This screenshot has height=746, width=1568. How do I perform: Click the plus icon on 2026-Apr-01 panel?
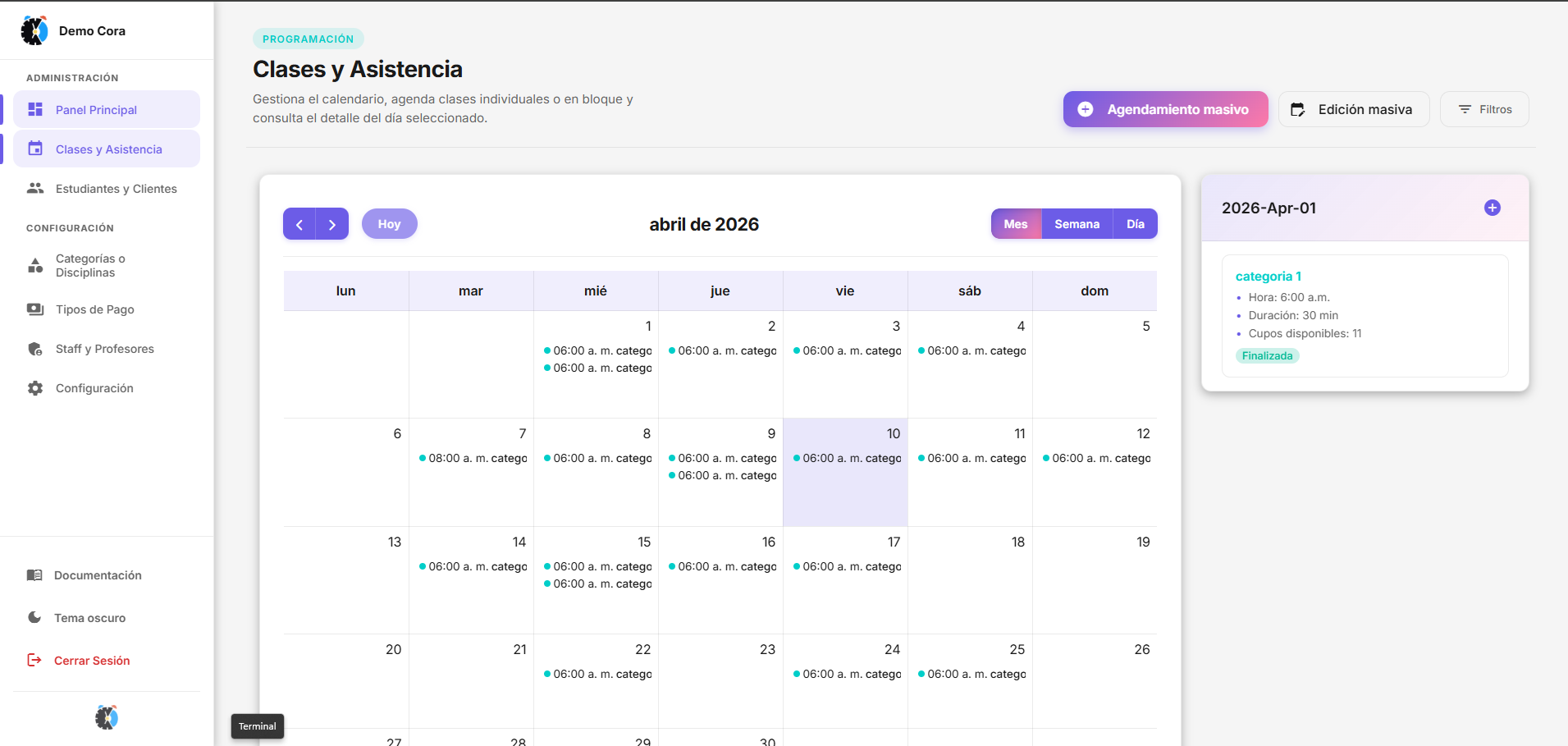[1493, 208]
